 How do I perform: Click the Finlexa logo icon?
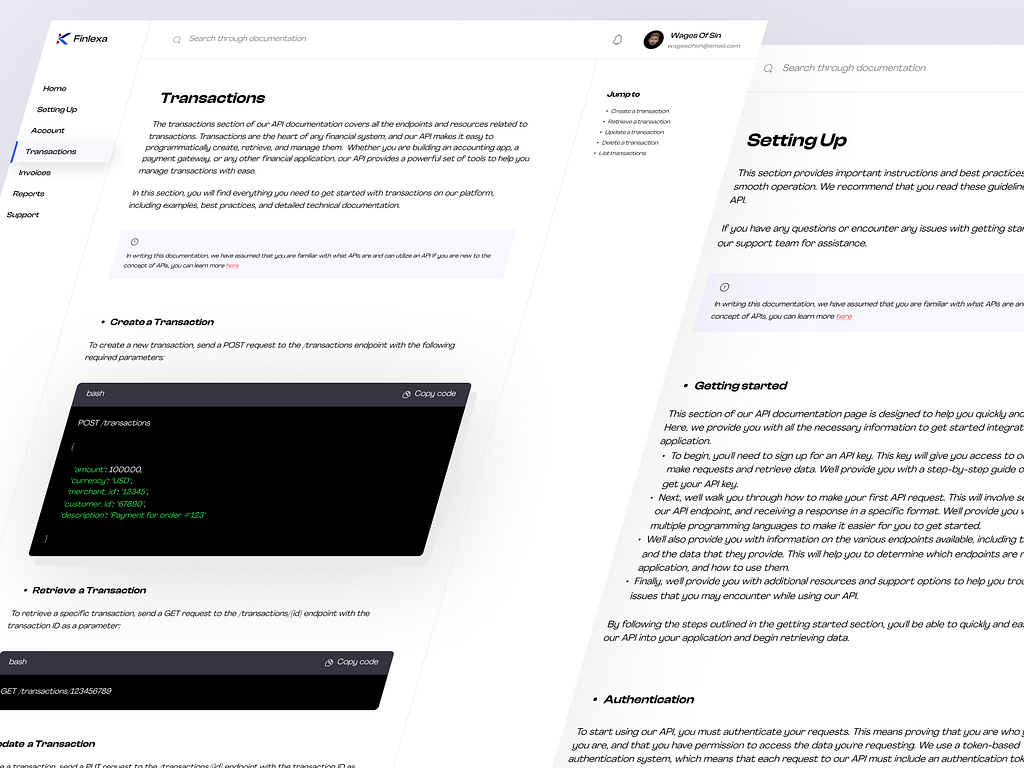[63, 36]
